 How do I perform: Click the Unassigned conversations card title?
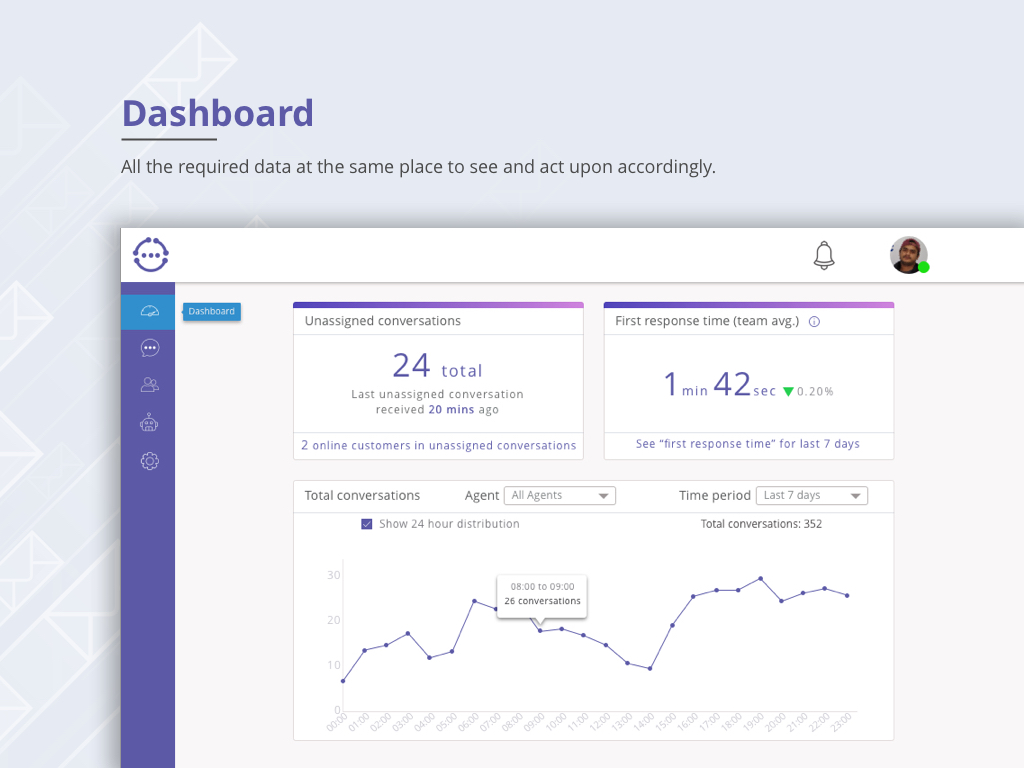pos(383,321)
